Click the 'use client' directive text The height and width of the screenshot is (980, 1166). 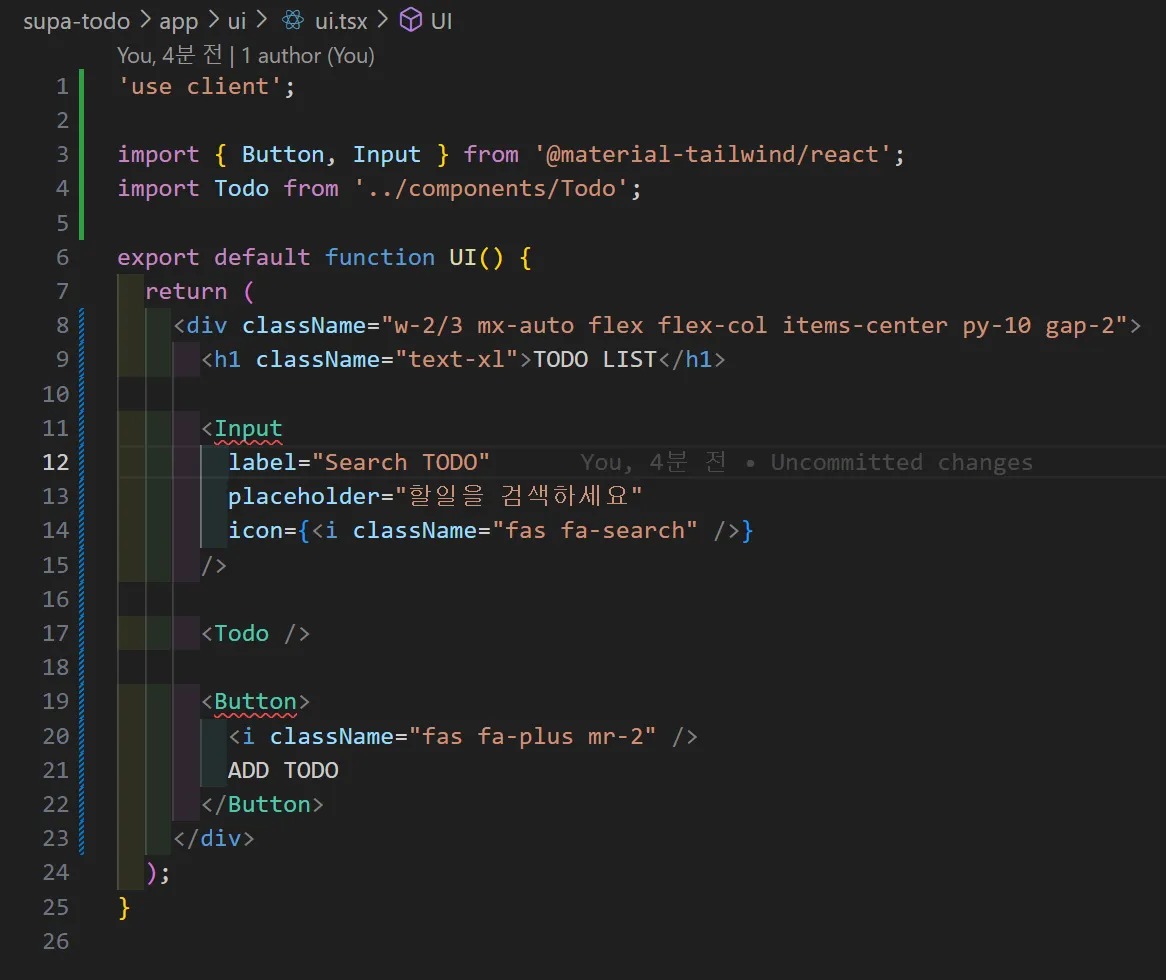pos(200,86)
